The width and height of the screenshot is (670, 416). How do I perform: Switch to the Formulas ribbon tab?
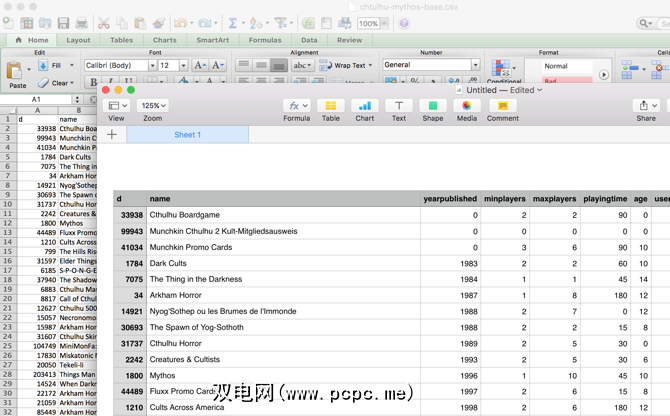(x=265, y=40)
